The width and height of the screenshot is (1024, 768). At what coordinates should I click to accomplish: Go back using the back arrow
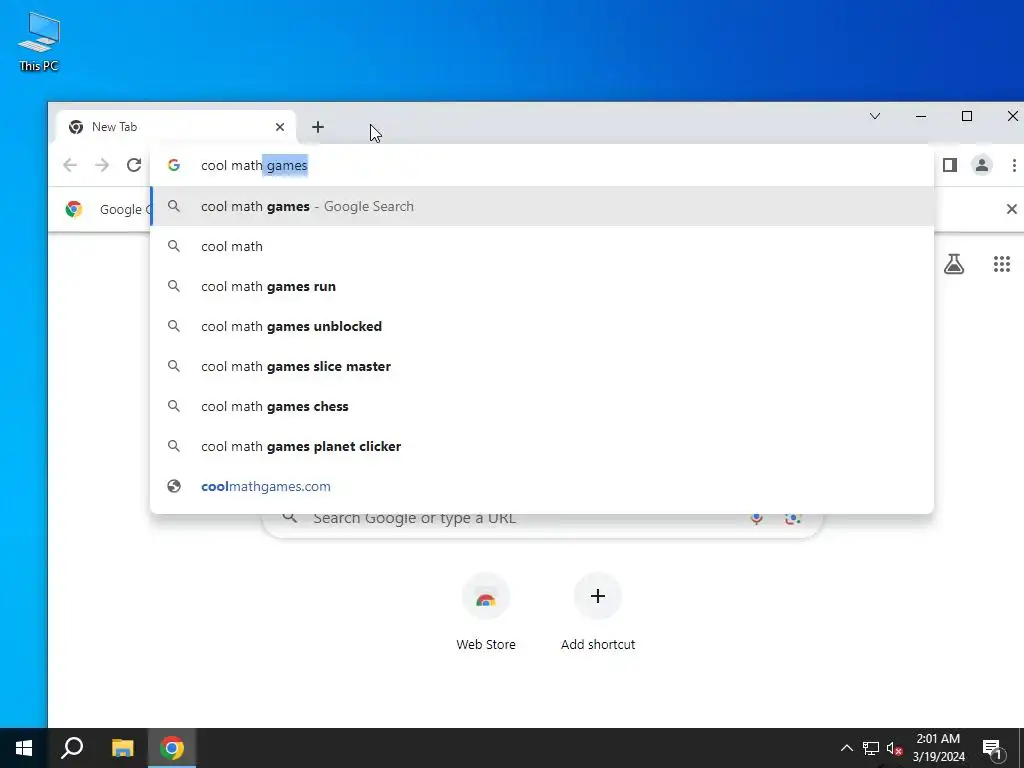tap(70, 165)
